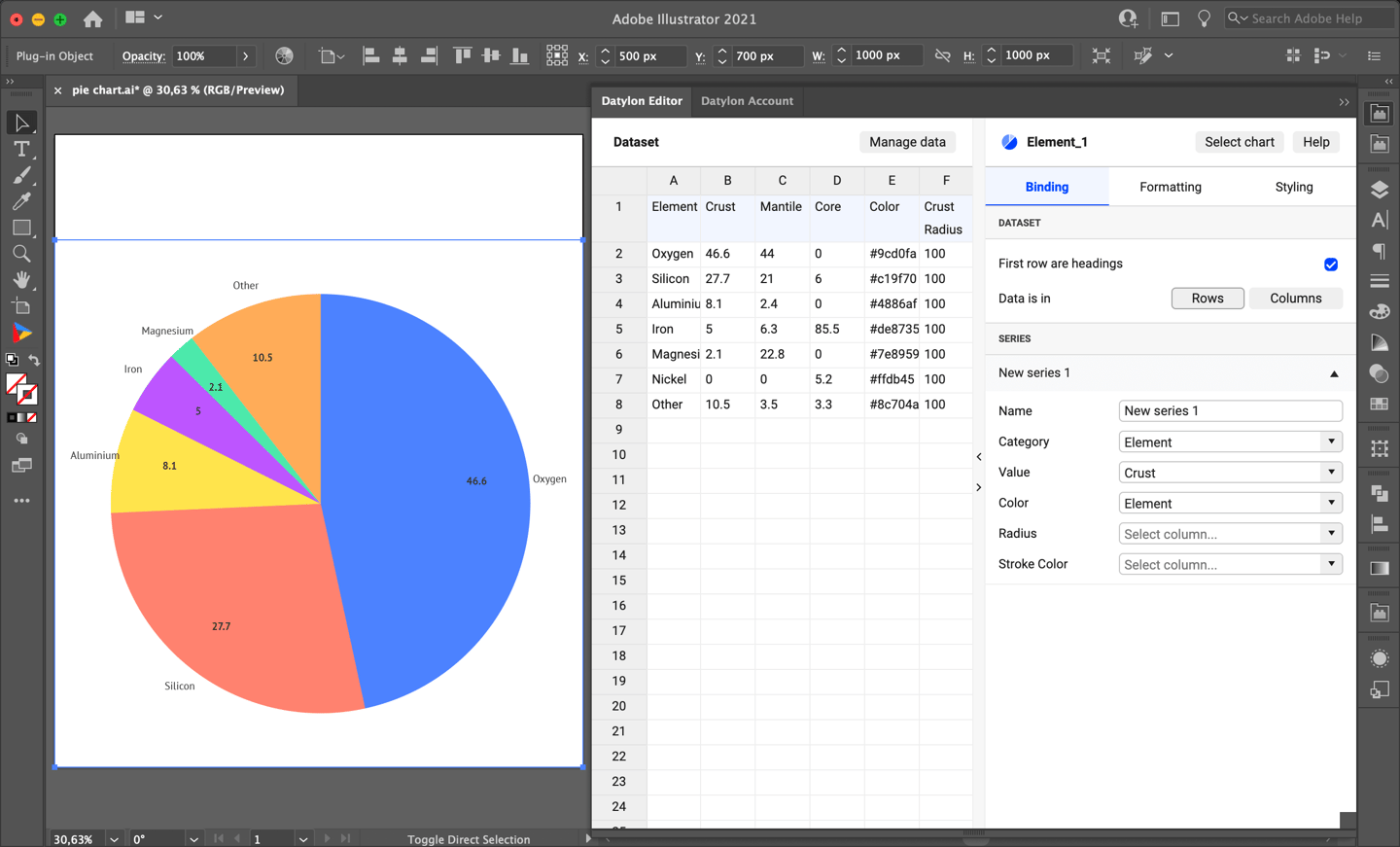Grab the Hand tool
1400x847 pixels.
(19, 279)
